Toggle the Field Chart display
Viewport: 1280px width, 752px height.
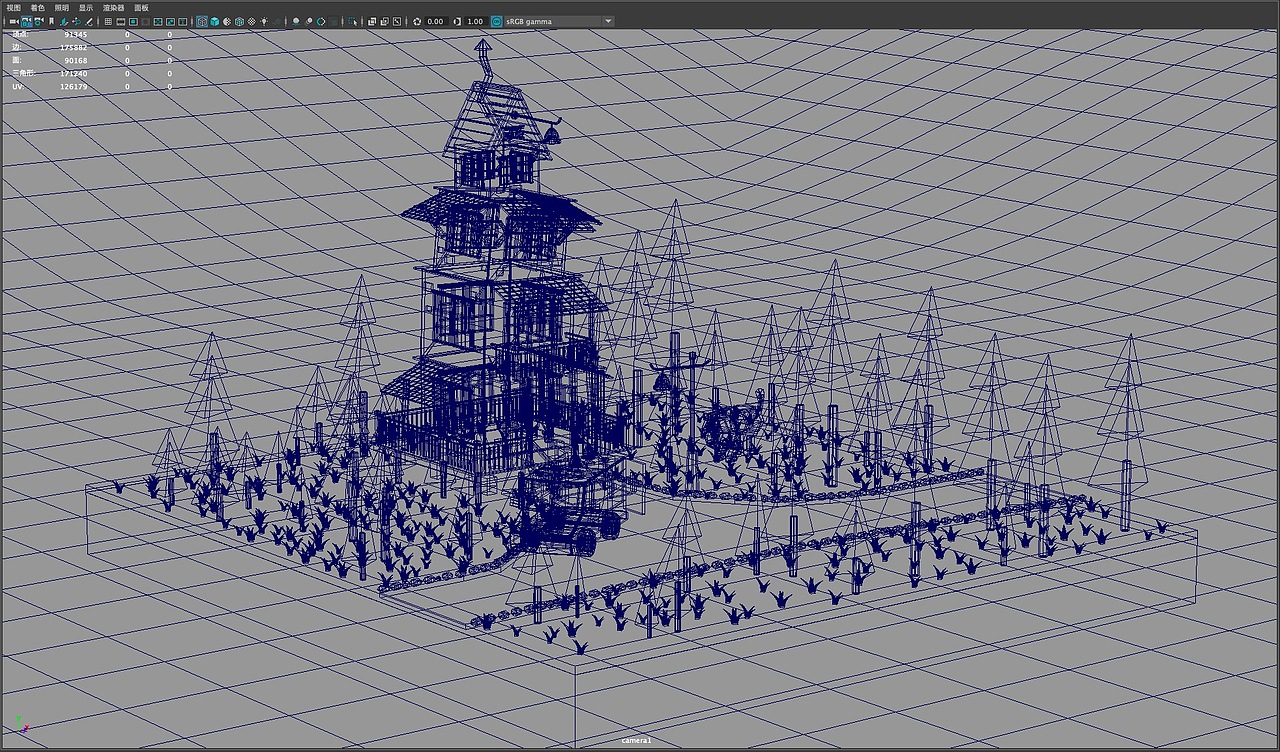(158, 21)
